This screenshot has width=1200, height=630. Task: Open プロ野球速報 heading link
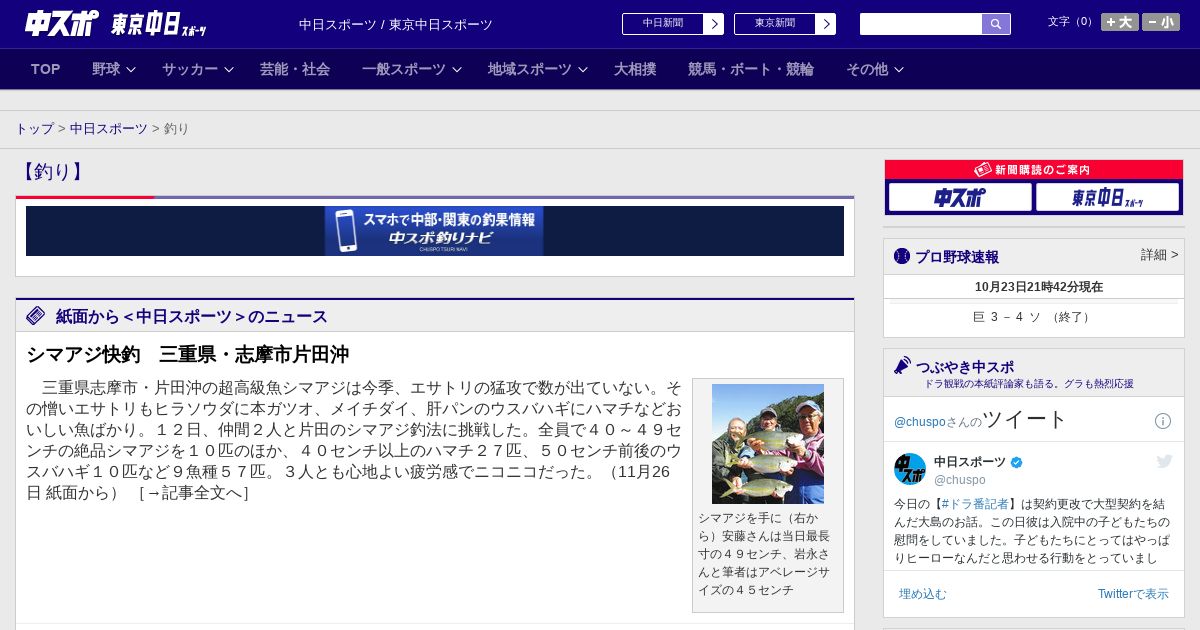tap(957, 257)
